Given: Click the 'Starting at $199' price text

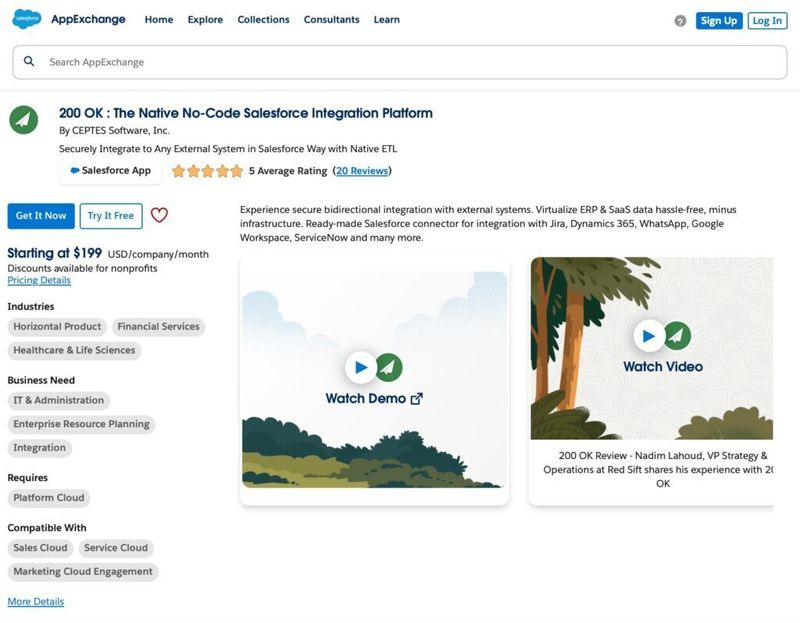Looking at the screenshot, I should pos(55,253).
